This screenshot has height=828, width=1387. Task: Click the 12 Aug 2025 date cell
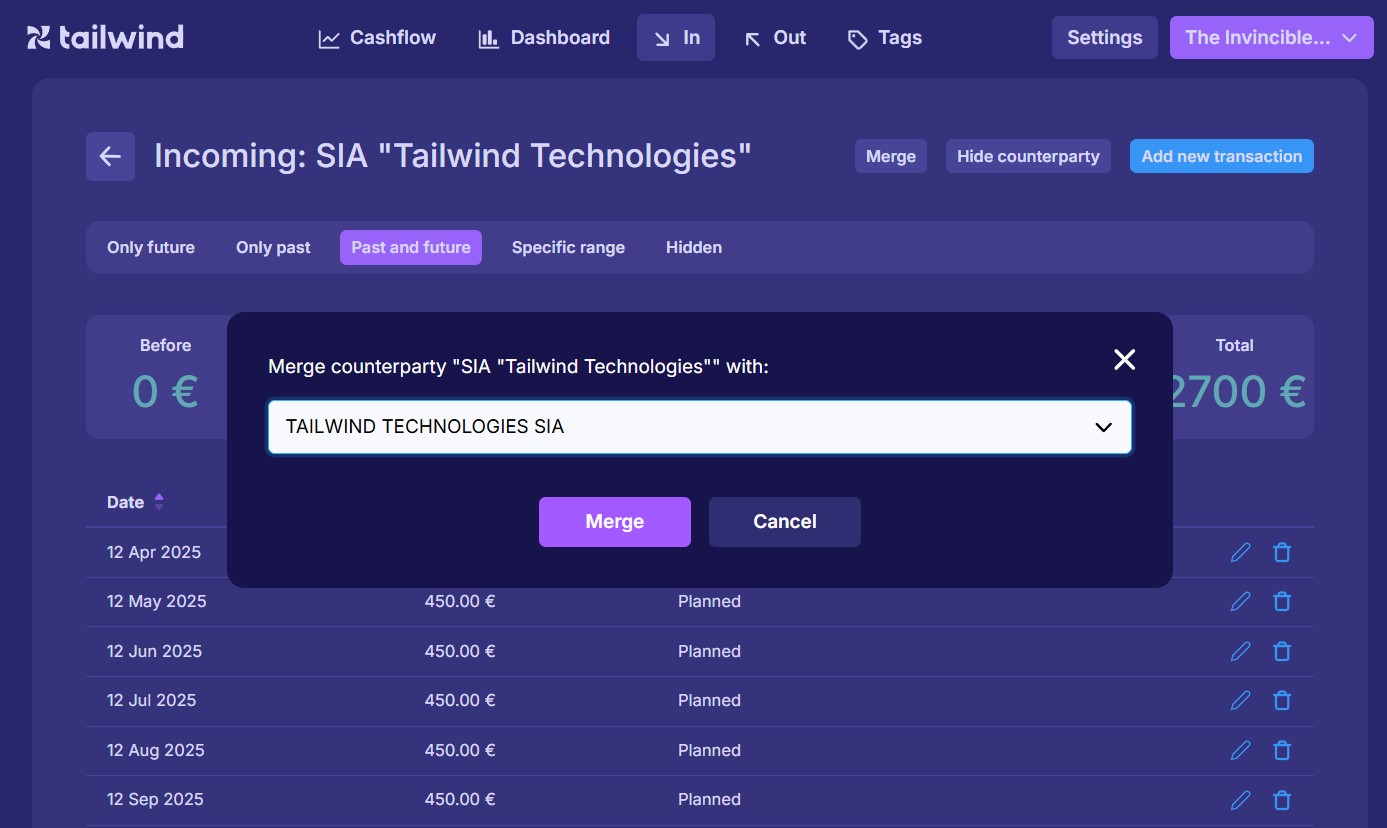click(156, 750)
